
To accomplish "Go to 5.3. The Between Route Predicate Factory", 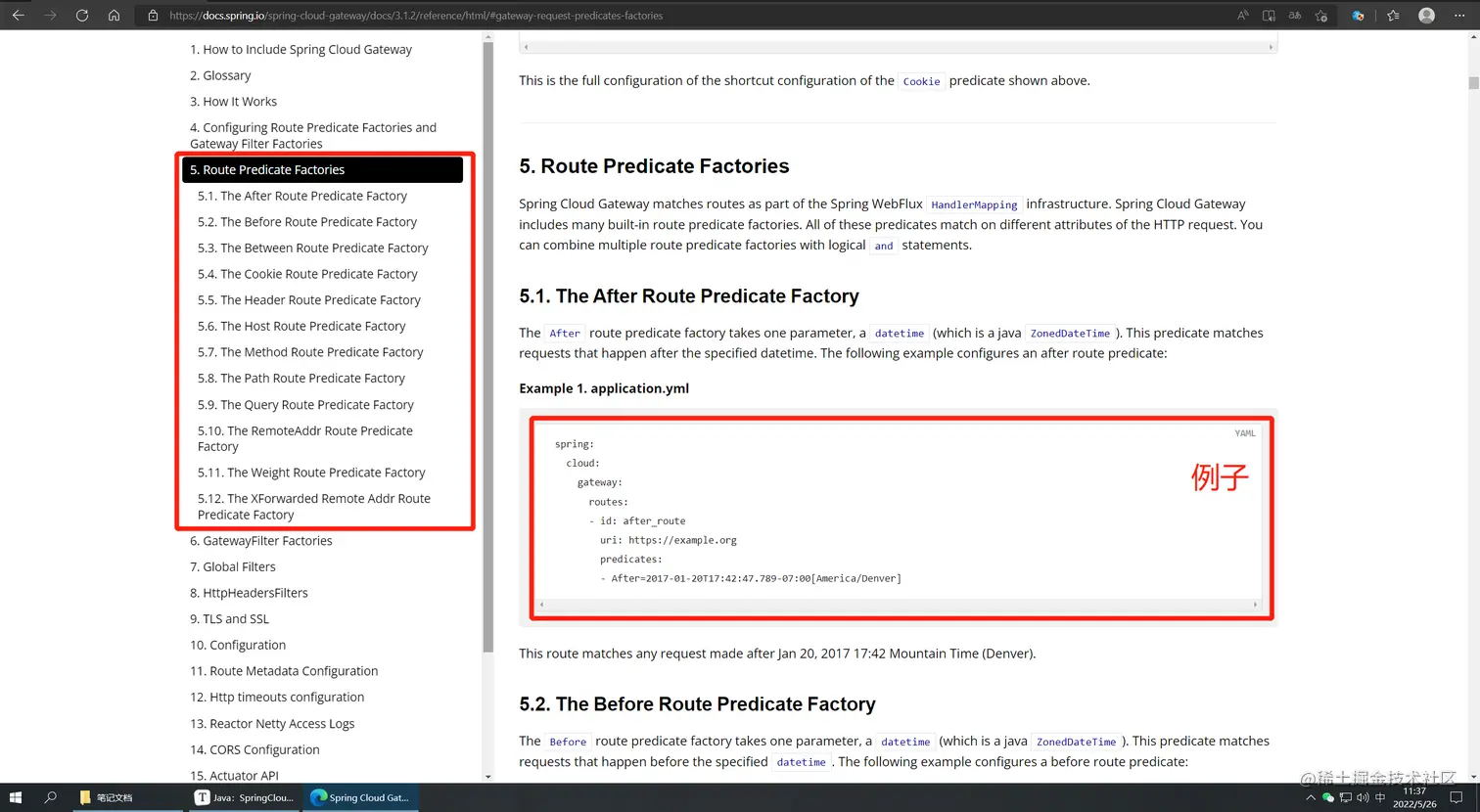I will pyautogui.click(x=313, y=248).
